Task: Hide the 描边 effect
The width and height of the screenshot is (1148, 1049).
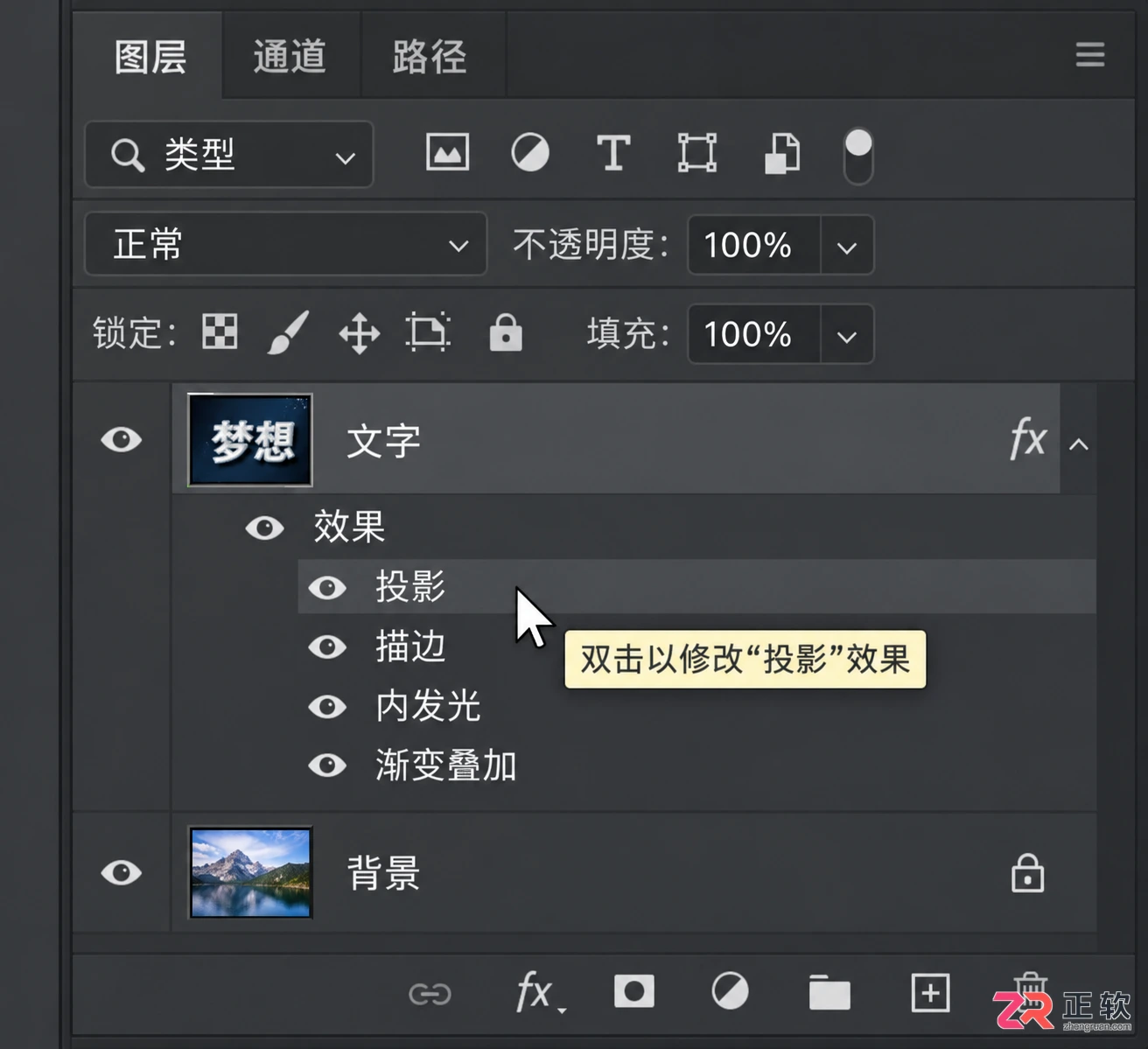Action: point(327,647)
